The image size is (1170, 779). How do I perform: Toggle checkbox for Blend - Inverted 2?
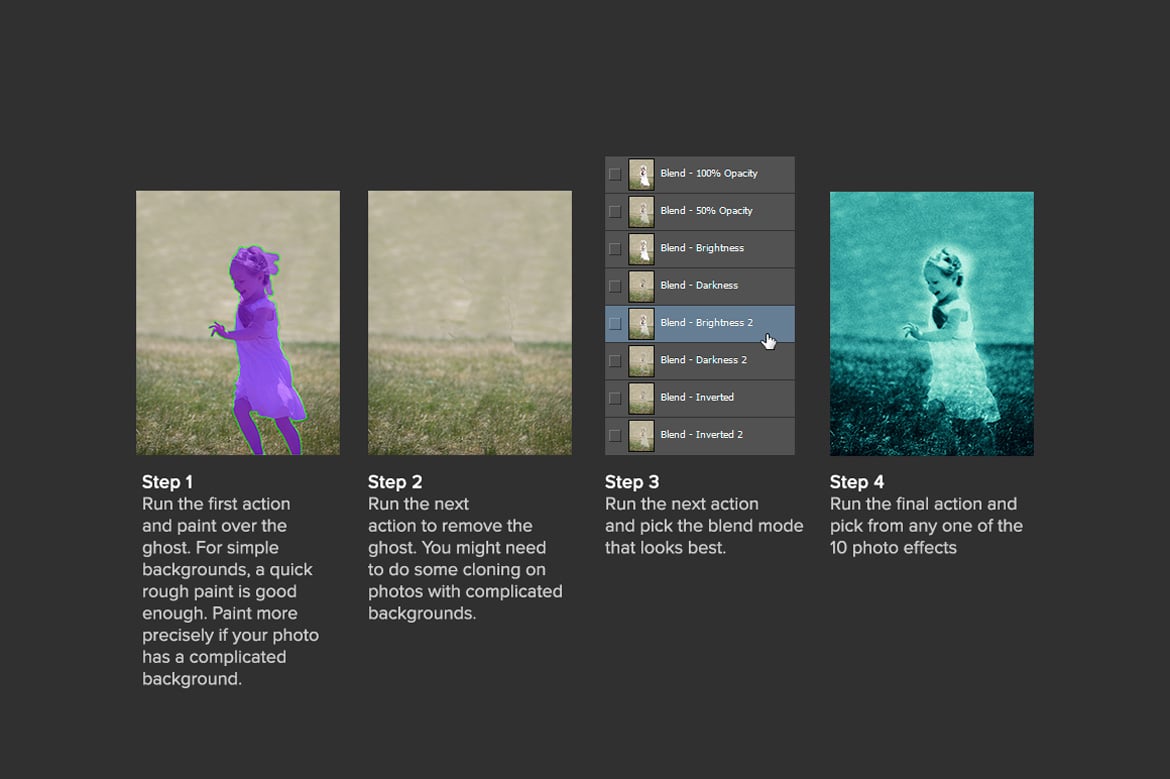coord(615,435)
